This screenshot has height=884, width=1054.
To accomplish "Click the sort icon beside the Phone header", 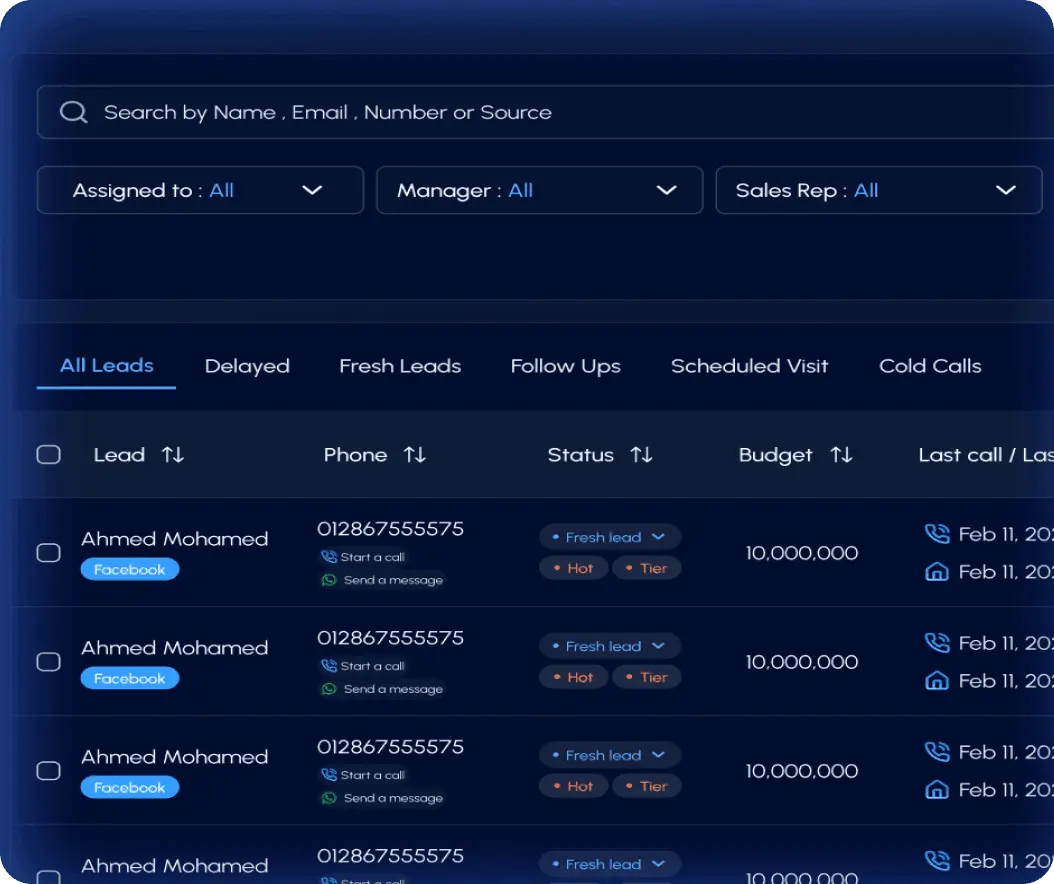I will (416, 454).
